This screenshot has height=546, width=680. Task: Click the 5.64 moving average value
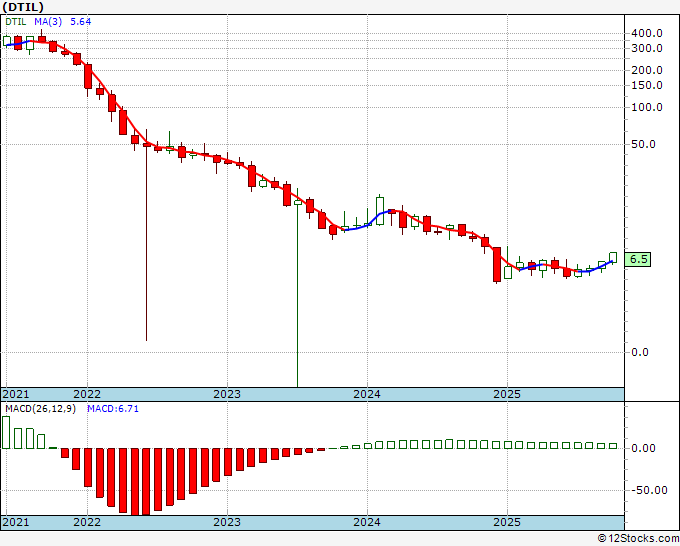tap(81, 22)
